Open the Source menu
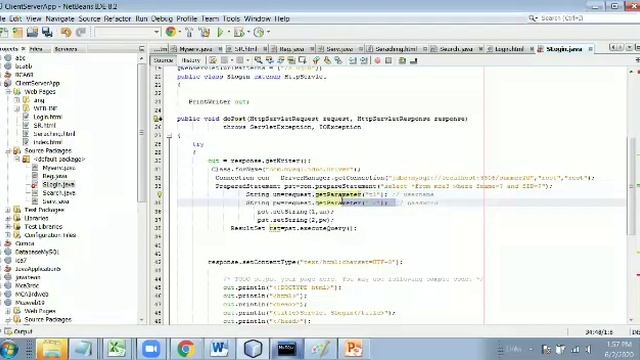The width and height of the screenshot is (640, 360). (x=89, y=19)
